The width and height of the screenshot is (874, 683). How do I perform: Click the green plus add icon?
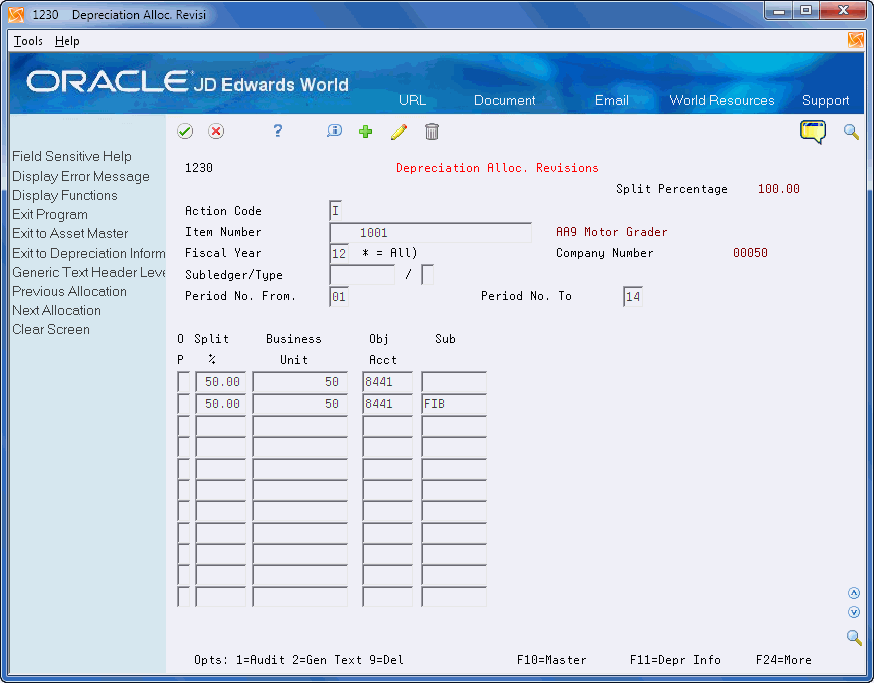coord(366,132)
